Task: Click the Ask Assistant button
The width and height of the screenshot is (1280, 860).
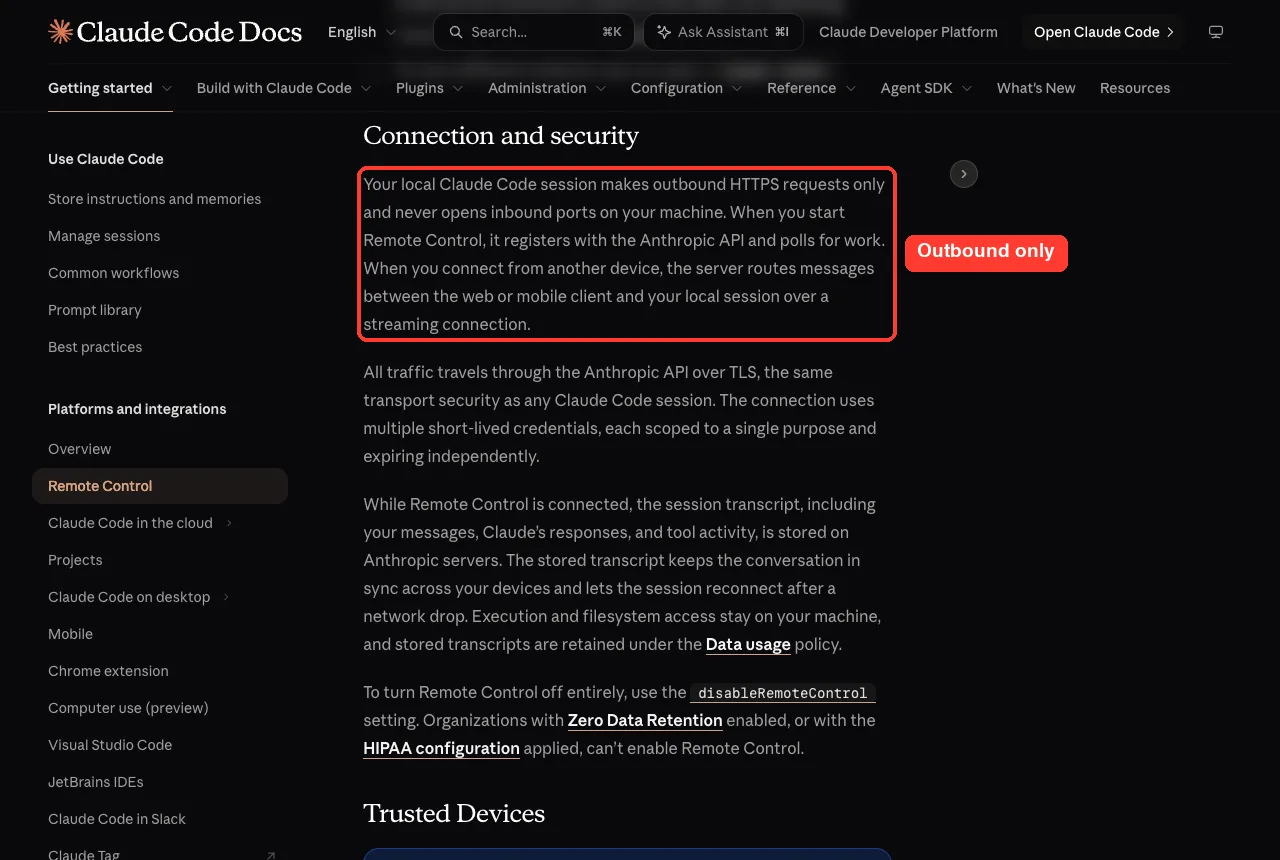Action: coord(723,32)
